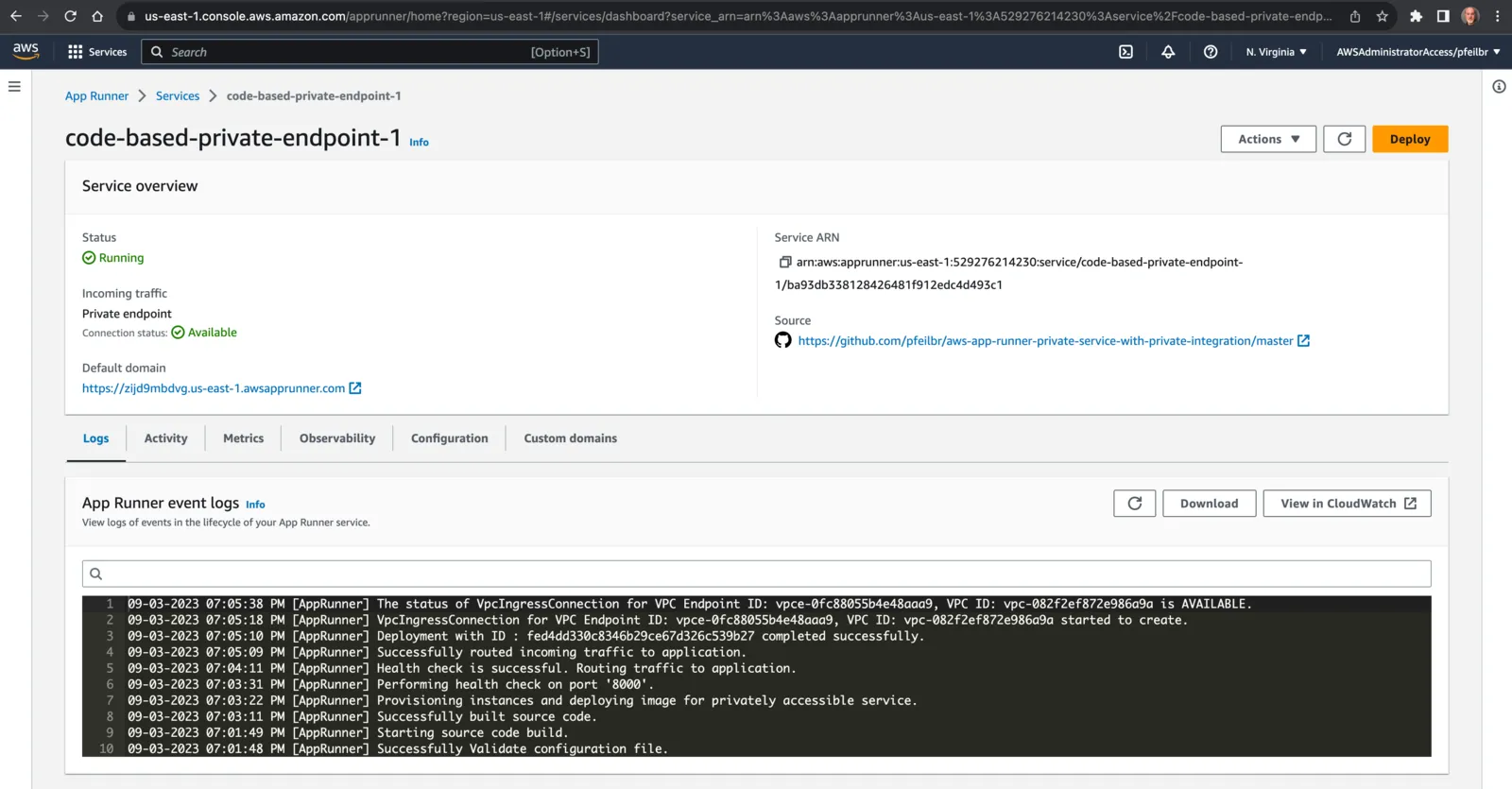Expand the Actions dropdown
The width and height of the screenshot is (1512, 789).
coord(1268,139)
